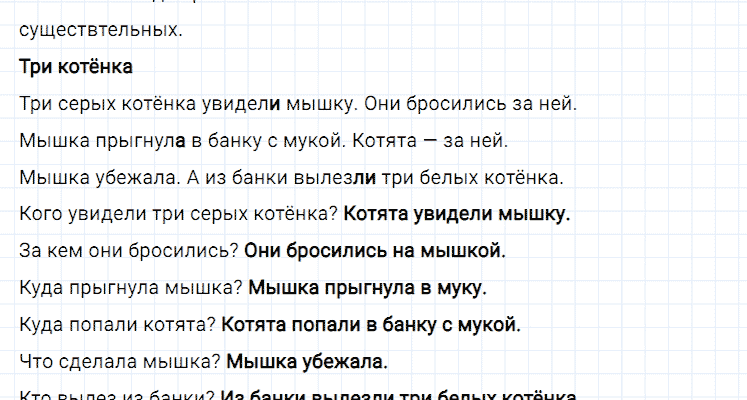This screenshot has height=400, width=747.
Task: Click the partially visible question "Кто вылез из банки?"
Action: point(116,394)
